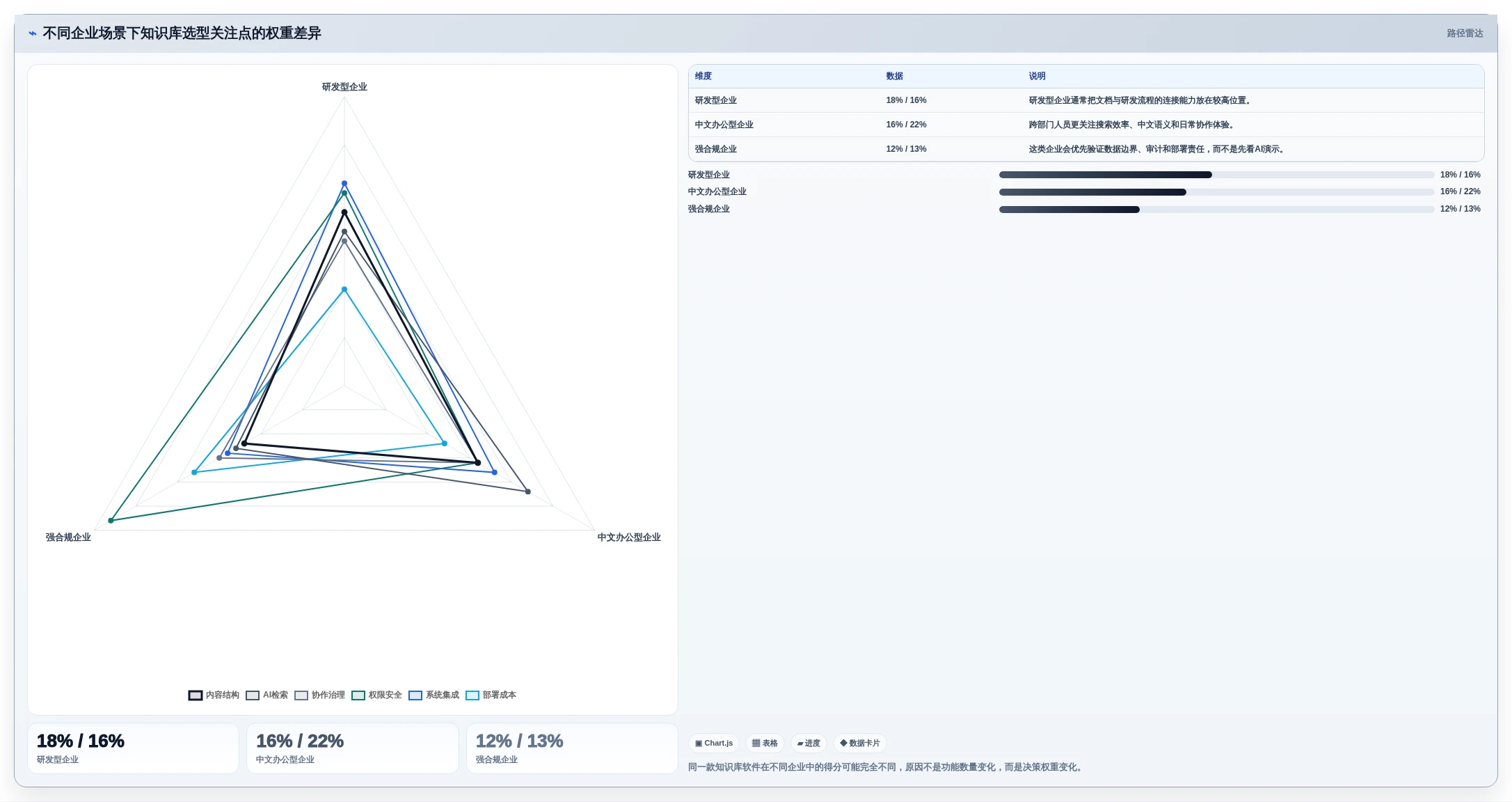This screenshot has width=1512, height=802.
Task: Click the 强合规企业 radar axis label
Action: [x=68, y=537]
